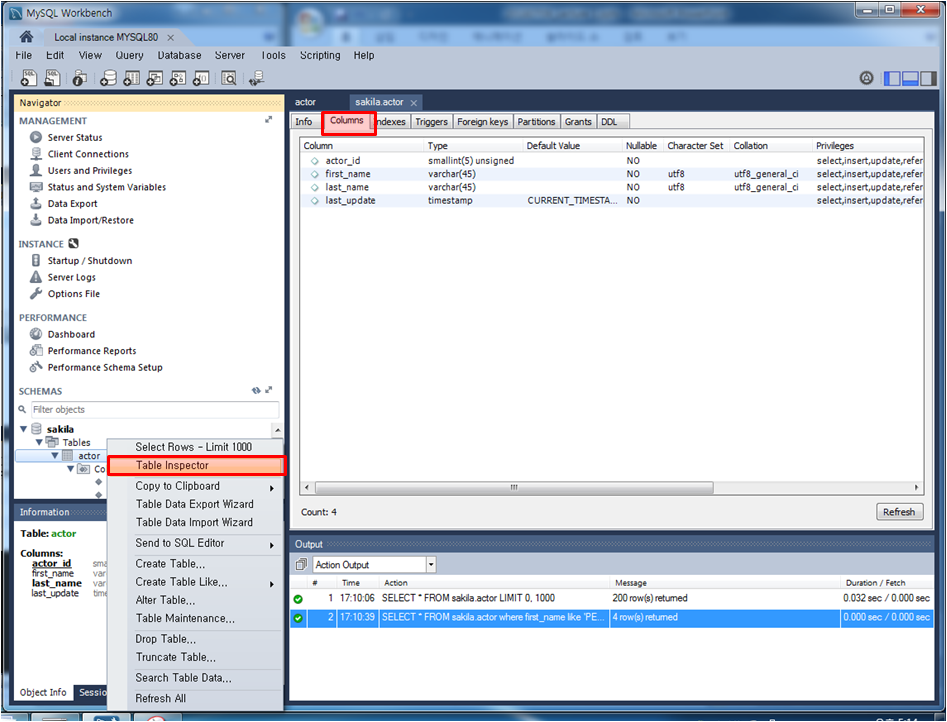The height and width of the screenshot is (722, 947).
Task: Open the Database menu
Action: pos(179,55)
